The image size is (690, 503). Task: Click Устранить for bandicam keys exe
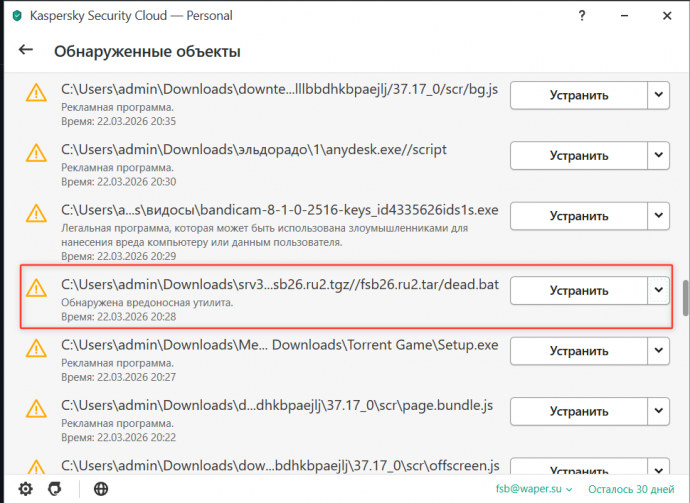point(578,215)
